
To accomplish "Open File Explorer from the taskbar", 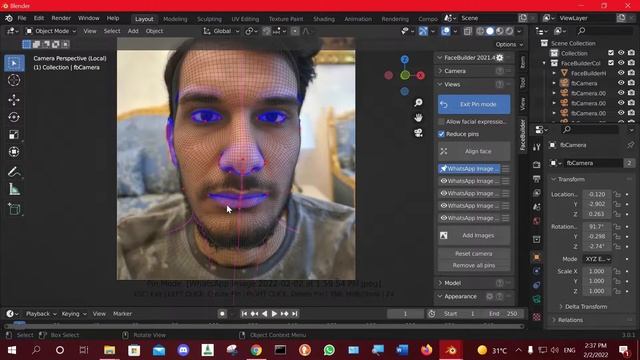I will 109,350.
